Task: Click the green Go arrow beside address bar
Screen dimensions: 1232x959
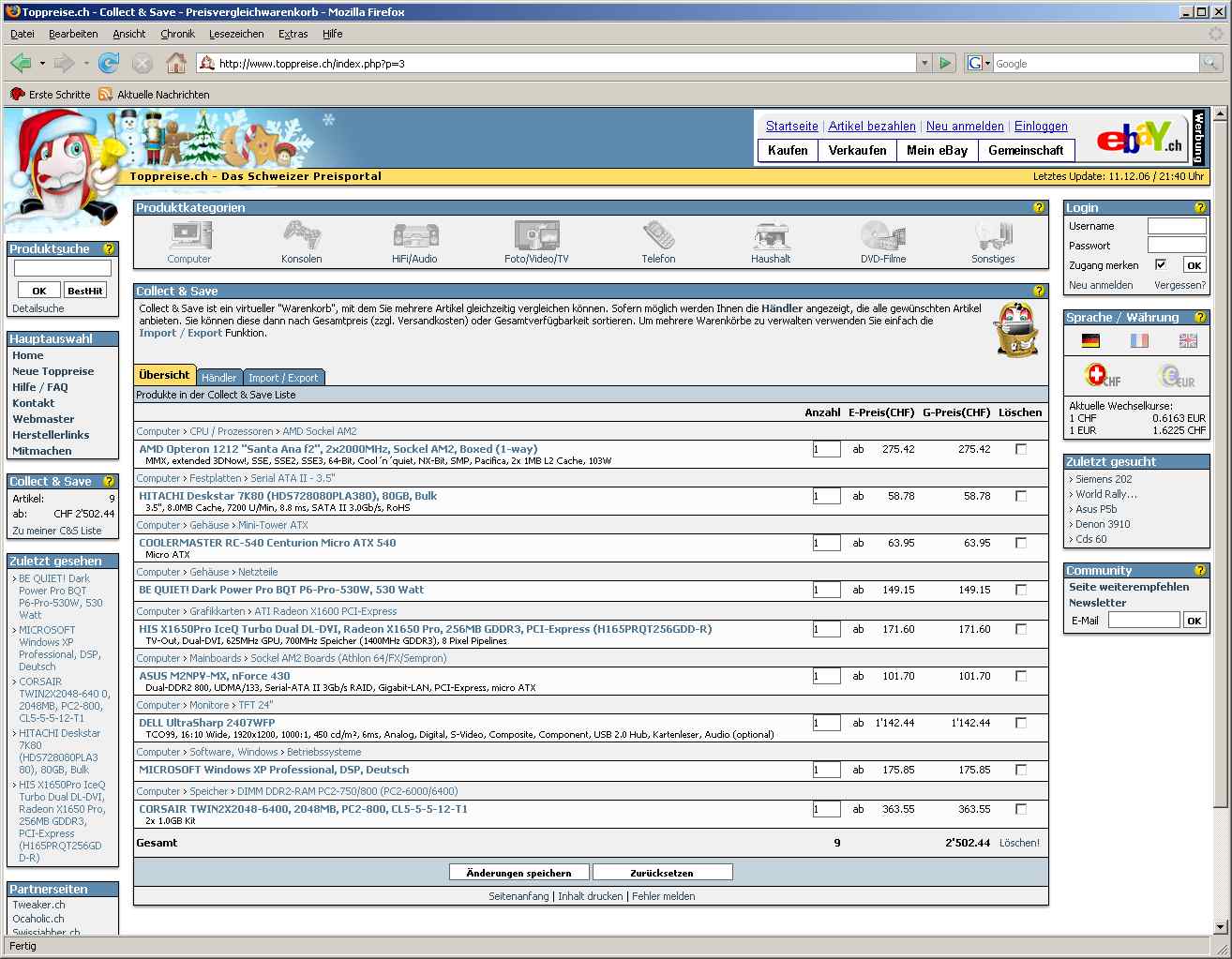Action: pyautogui.click(x=945, y=63)
